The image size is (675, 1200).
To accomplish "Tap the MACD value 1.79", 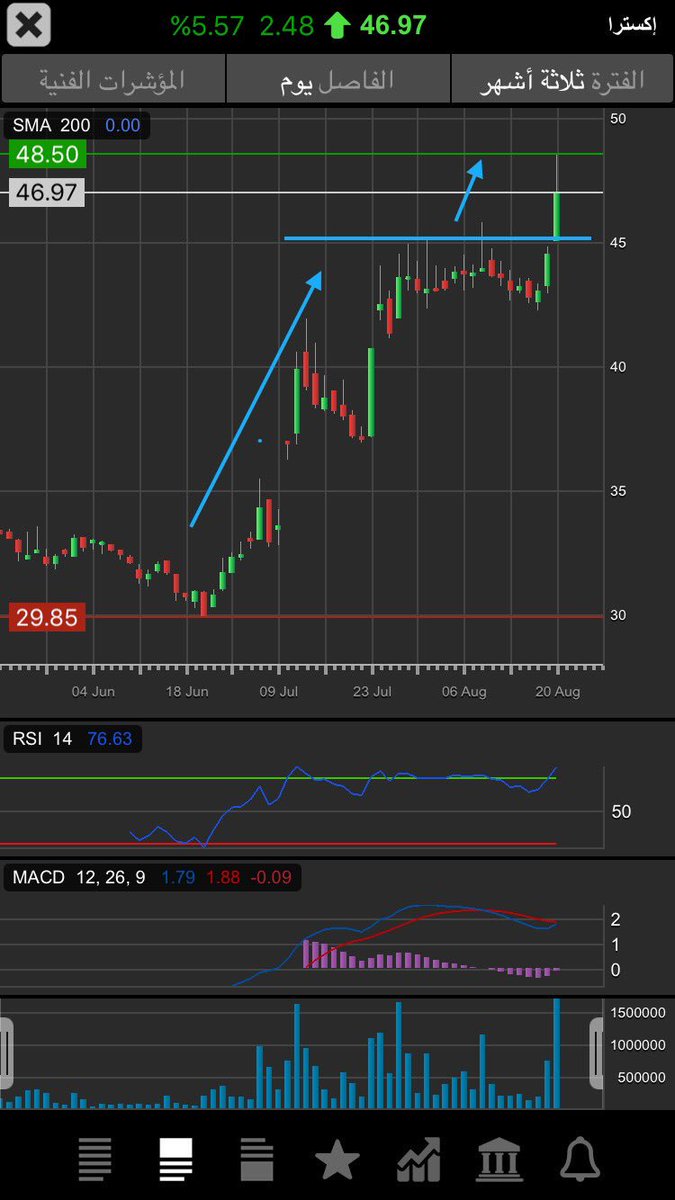I will point(177,877).
